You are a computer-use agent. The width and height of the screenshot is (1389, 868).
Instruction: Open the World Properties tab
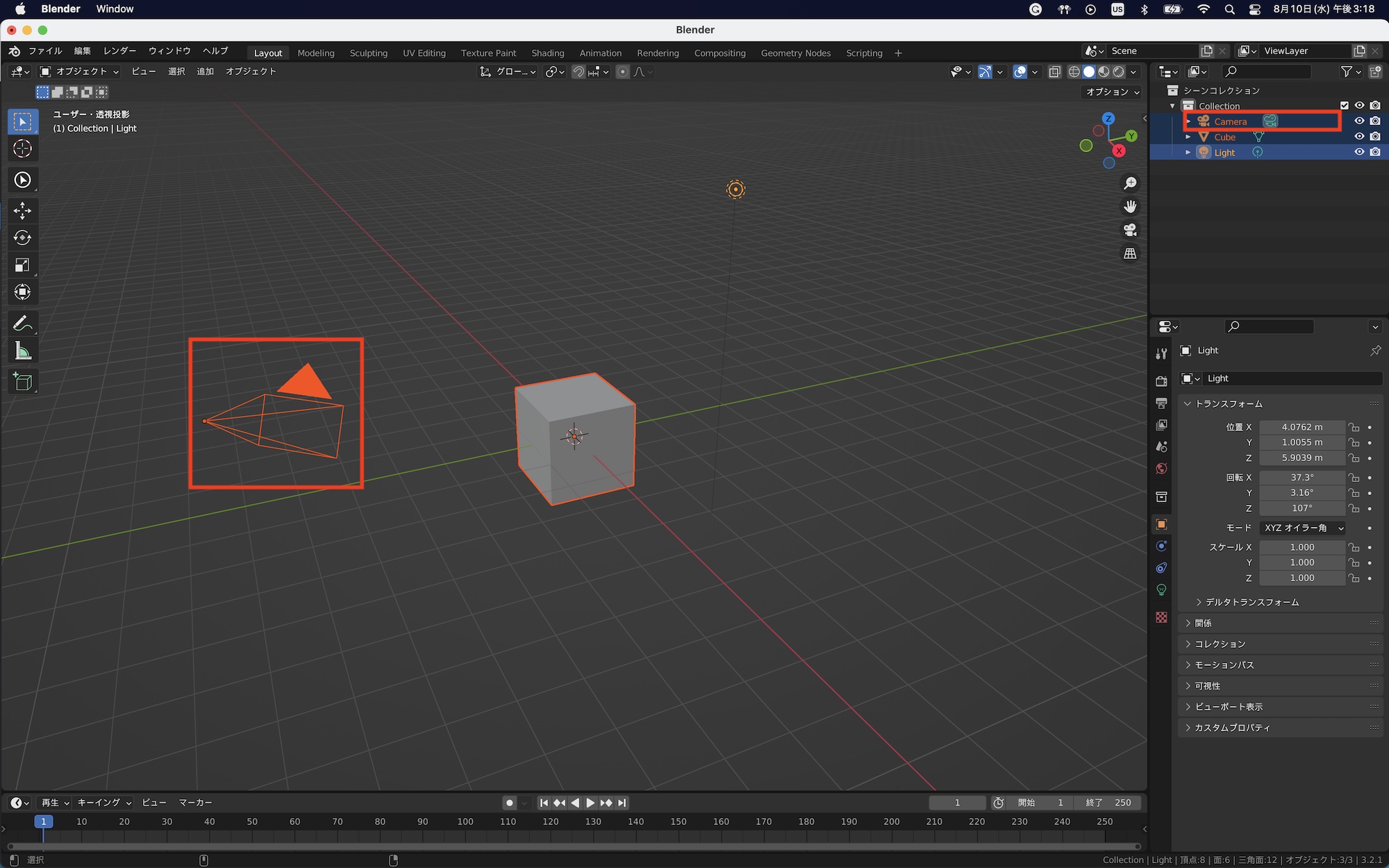pos(1161,469)
